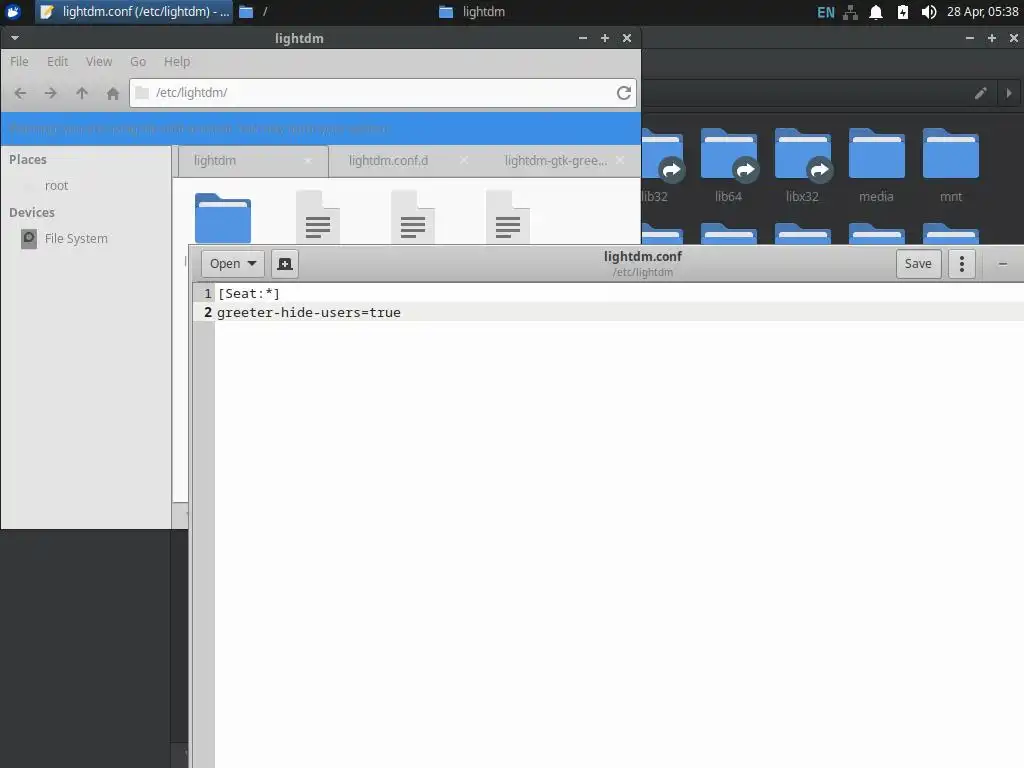The image size is (1024, 768).
Task: Open the Edit menu
Action: tap(57, 61)
